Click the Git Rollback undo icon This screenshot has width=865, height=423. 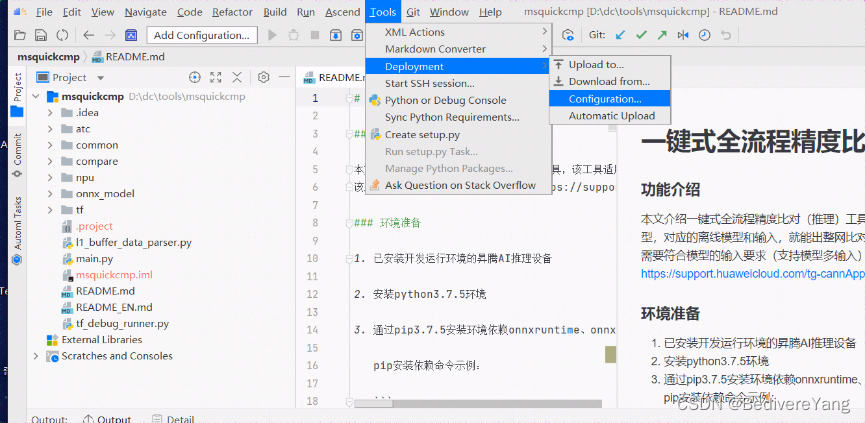(x=726, y=35)
